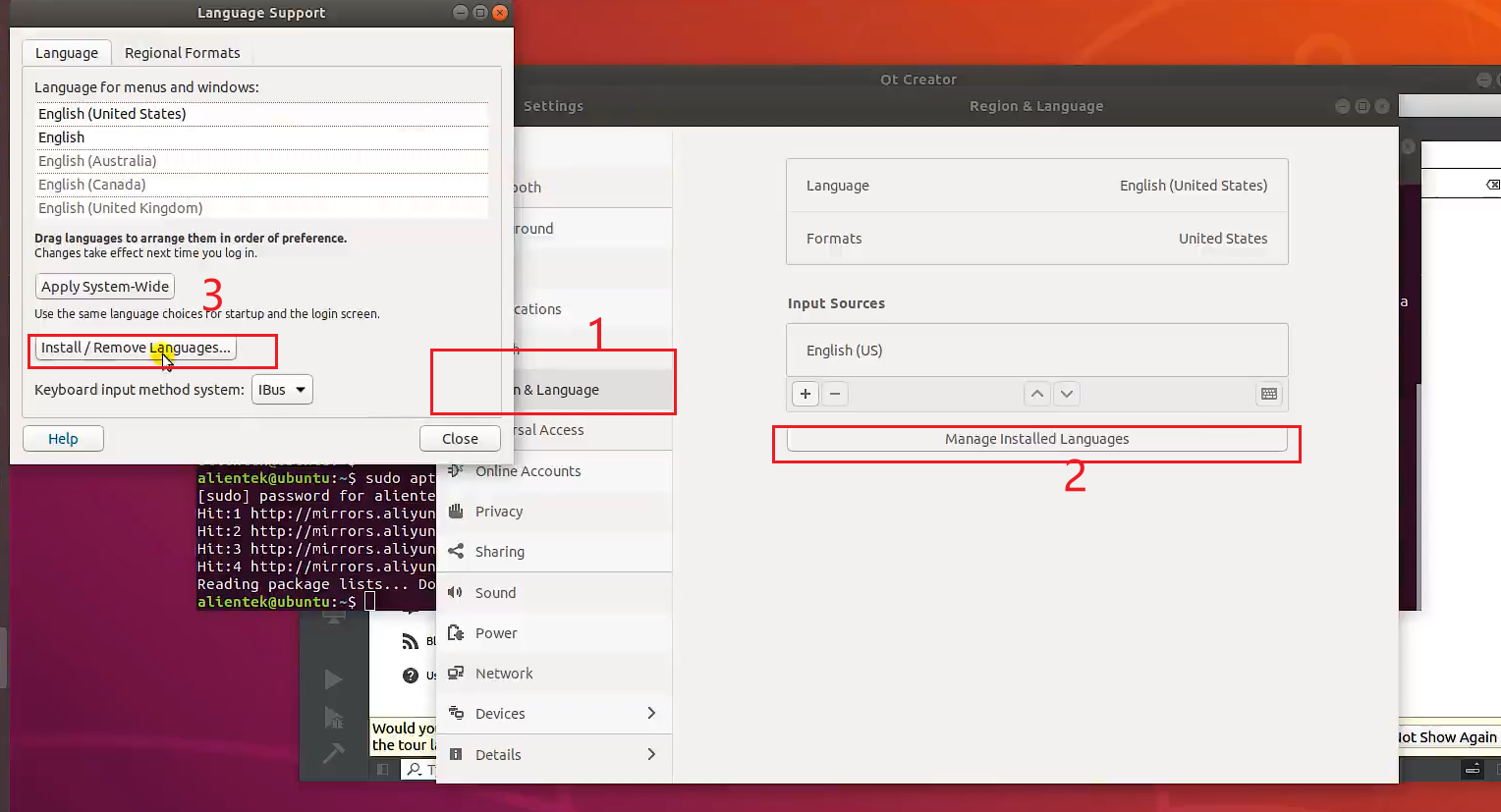The image size is (1501, 812).
Task: Click terminal line Reading package lists
Action: tap(316, 584)
